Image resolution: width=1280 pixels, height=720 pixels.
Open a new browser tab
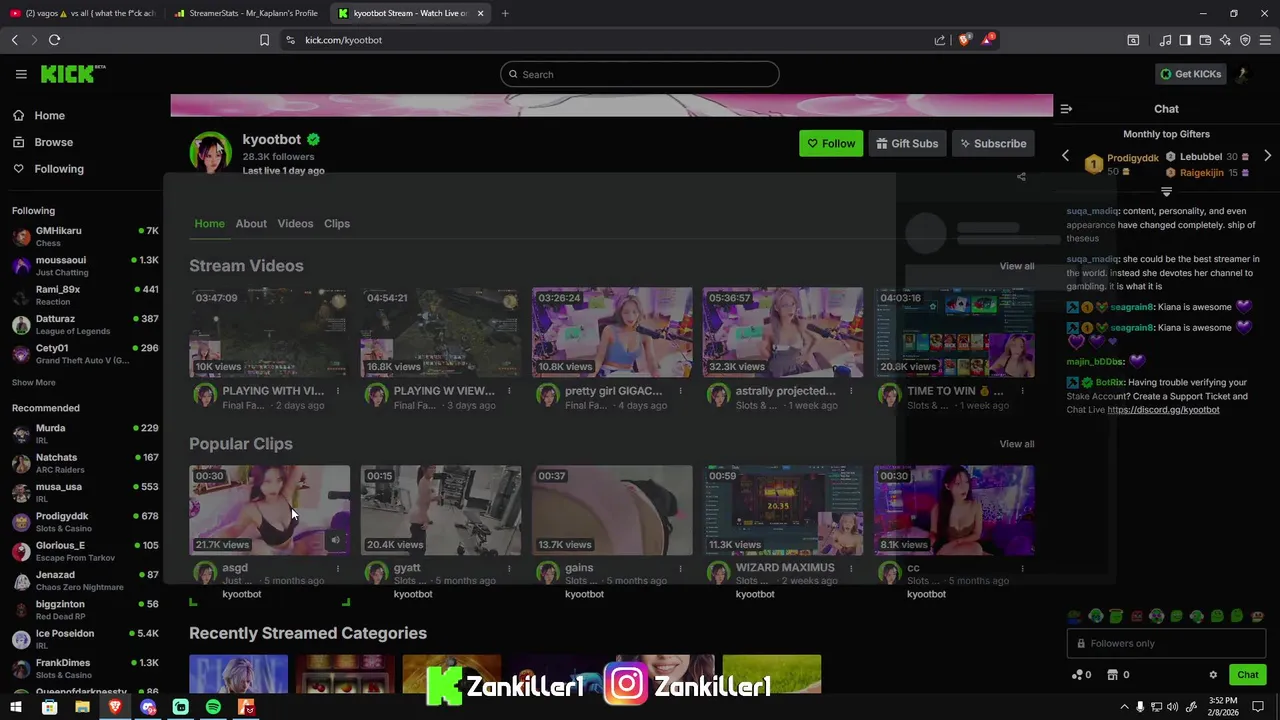click(505, 13)
